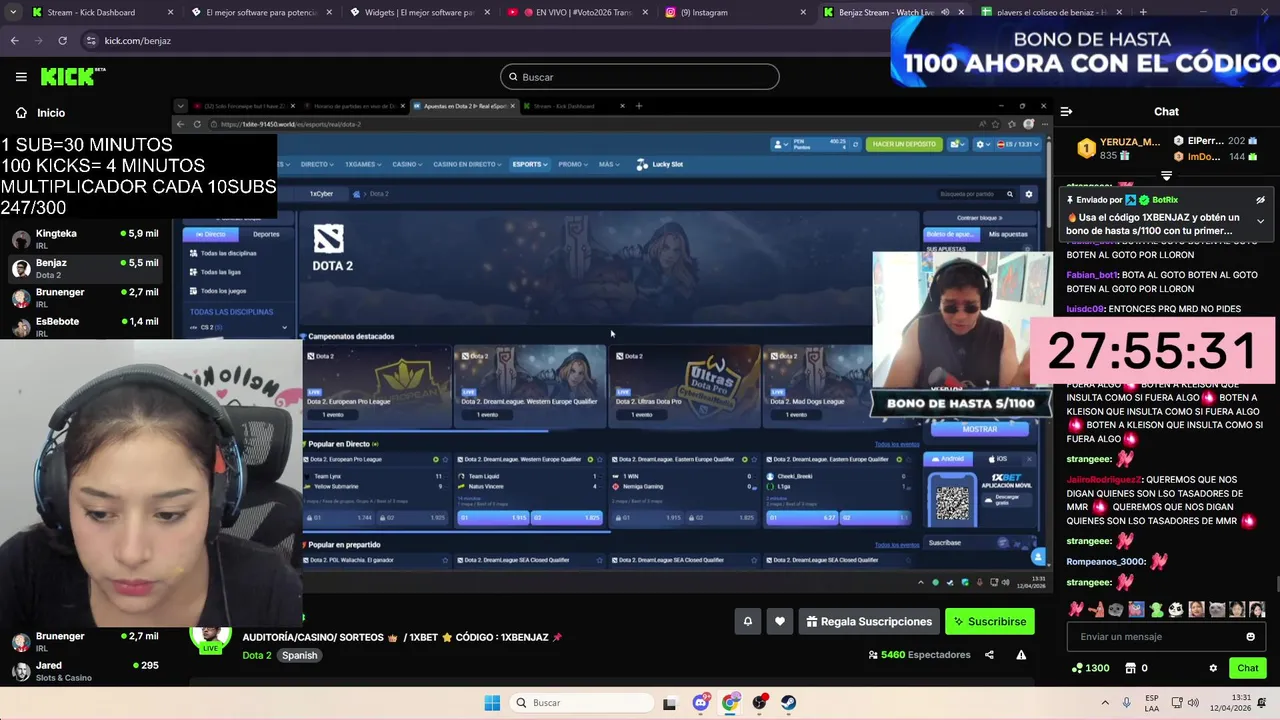
Task: Click Contraer bloque in bet slip
Action: (x=978, y=217)
